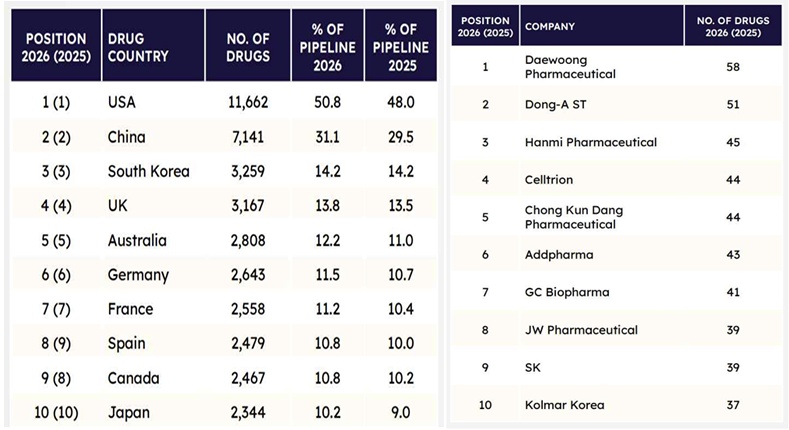Click the Kolmar Korea company name
789x430 pixels.
[x=564, y=405]
